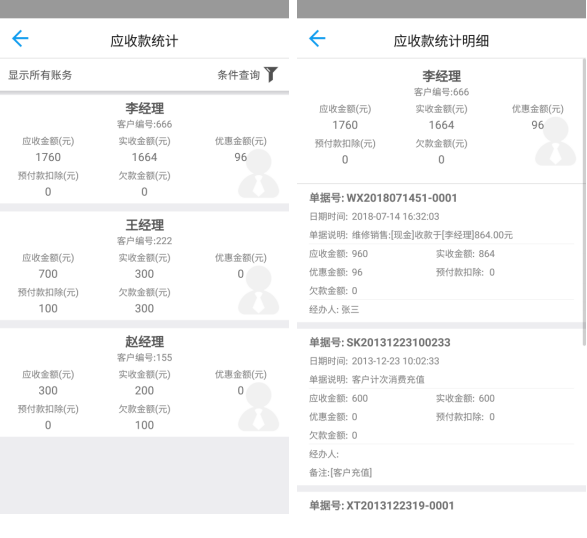The width and height of the screenshot is (587, 538).
Task: Tap 赵经理 avatar icon
Action: [x=259, y=407]
